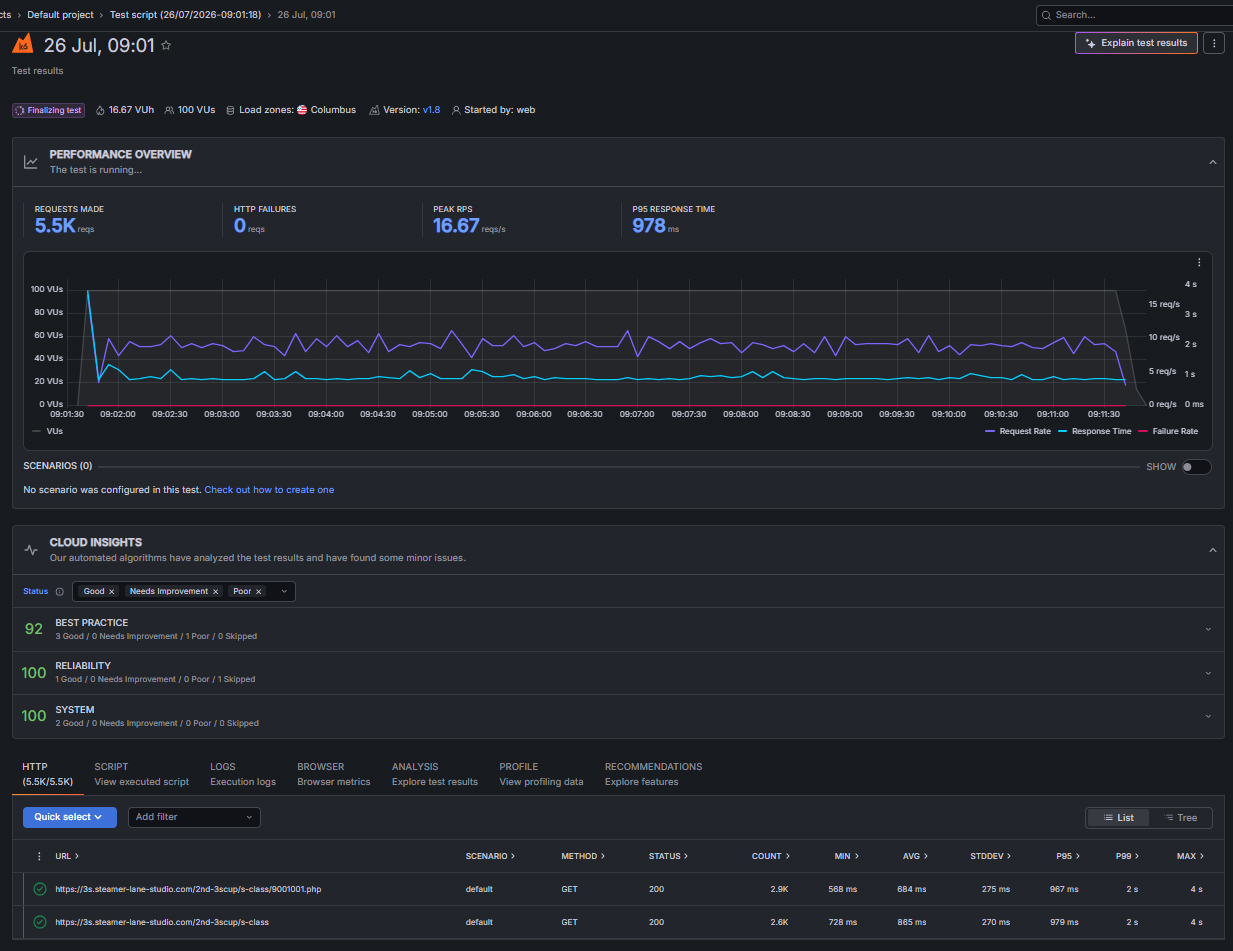Open the SCRIPT tab
Image resolution: width=1233 pixels, height=951 pixels.
pyautogui.click(x=141, y=774)
